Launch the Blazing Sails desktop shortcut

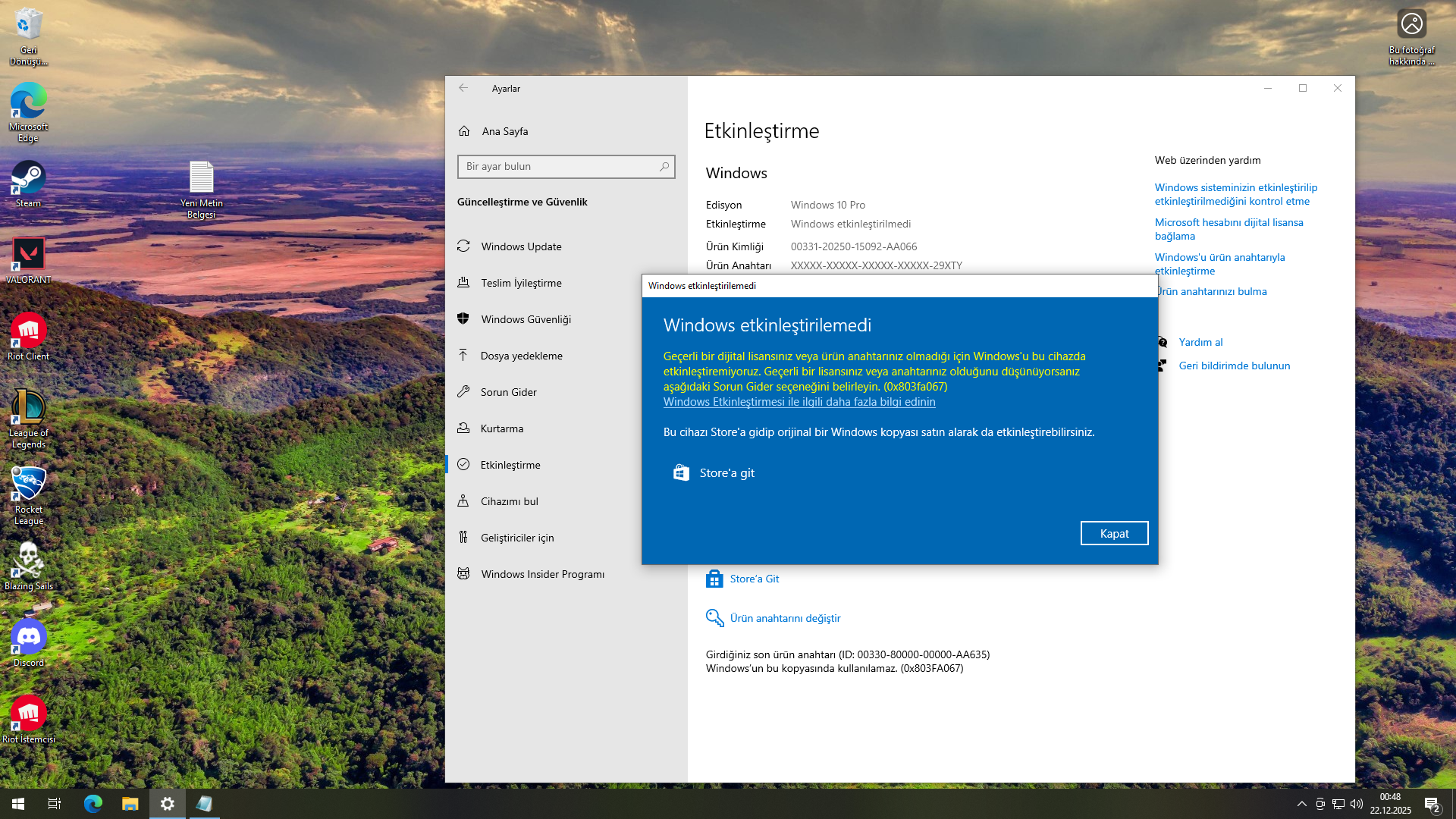(x=28, y=566)
